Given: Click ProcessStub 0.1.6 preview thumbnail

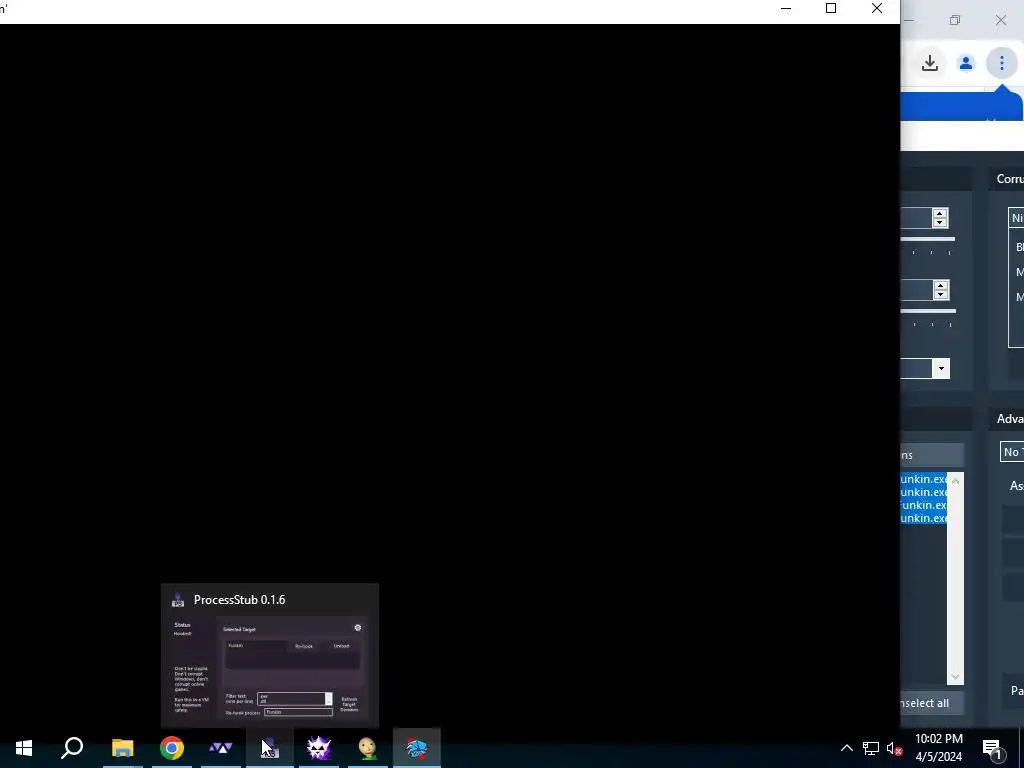Looking at the screenshot, I should (x=270, y=655).
